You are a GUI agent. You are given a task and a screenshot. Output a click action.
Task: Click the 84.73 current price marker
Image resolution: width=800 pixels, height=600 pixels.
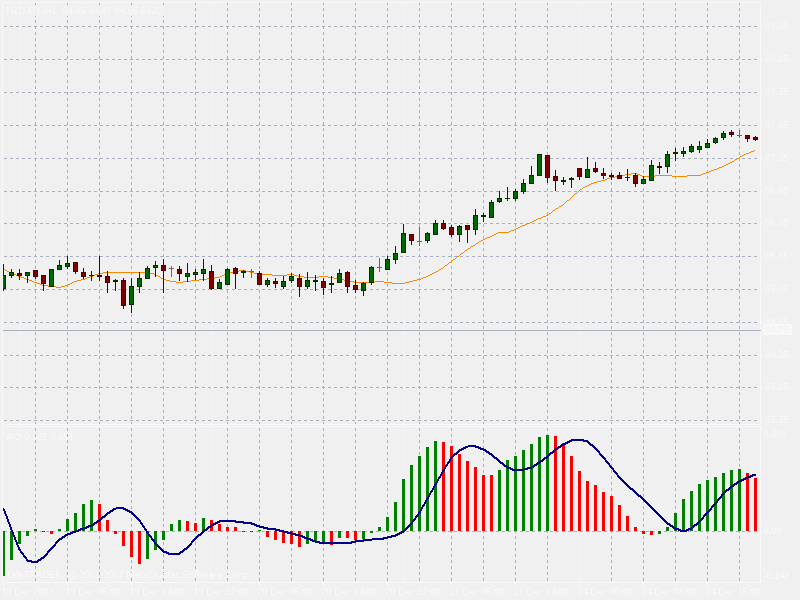pyautogui.click(x=777, y=330)
